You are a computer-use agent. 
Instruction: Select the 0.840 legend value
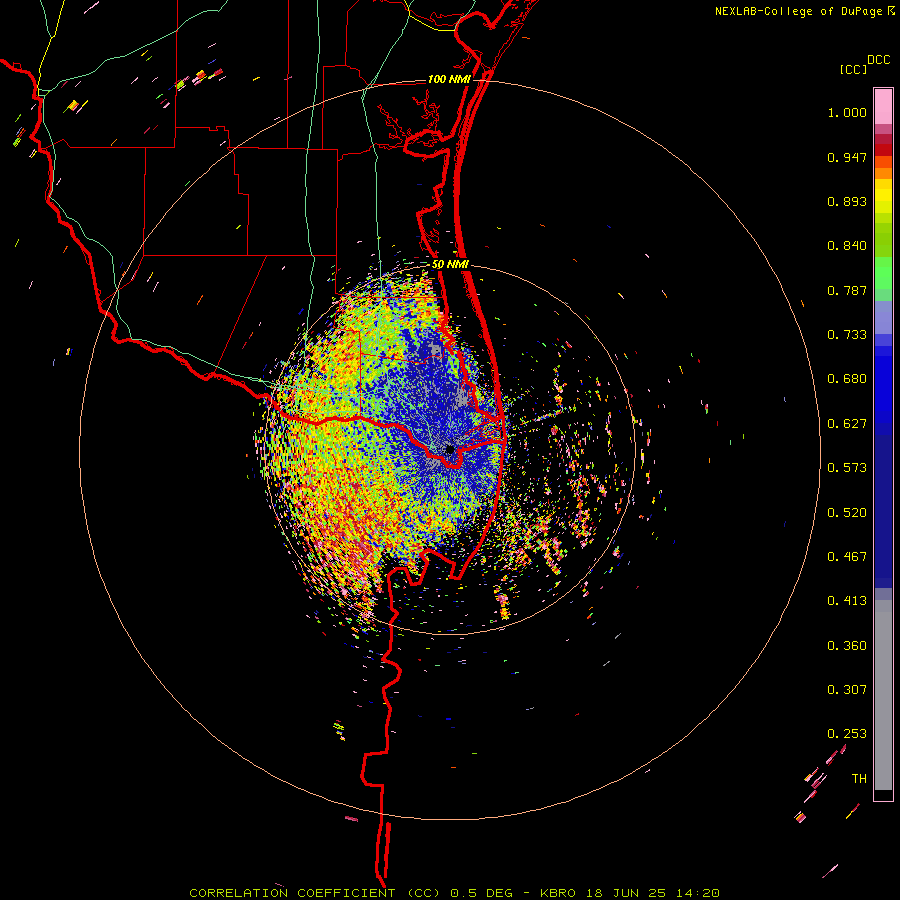[847, 246]
